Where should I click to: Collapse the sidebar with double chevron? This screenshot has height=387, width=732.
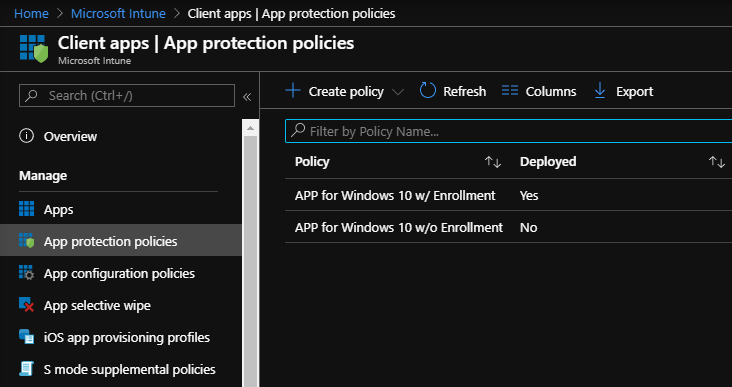tap(247, 97)
